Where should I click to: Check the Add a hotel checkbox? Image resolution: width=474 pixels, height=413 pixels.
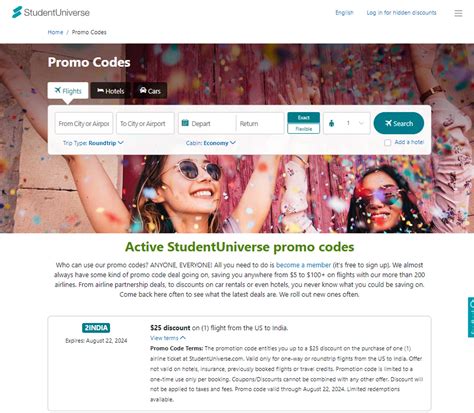tap(387, 143)
